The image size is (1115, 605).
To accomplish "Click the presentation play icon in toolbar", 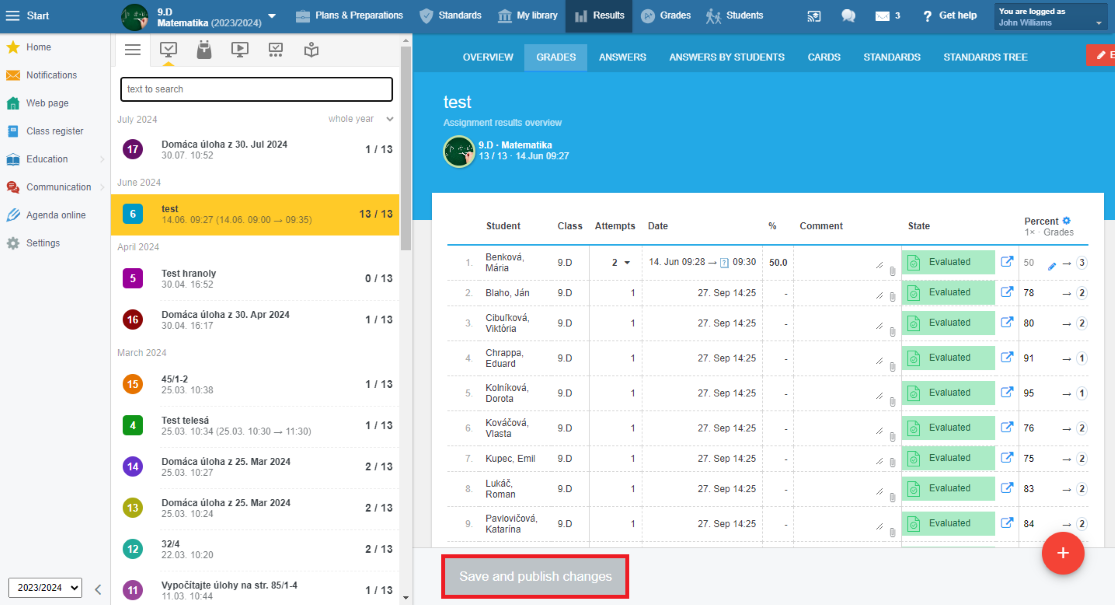I will [239, 49].
